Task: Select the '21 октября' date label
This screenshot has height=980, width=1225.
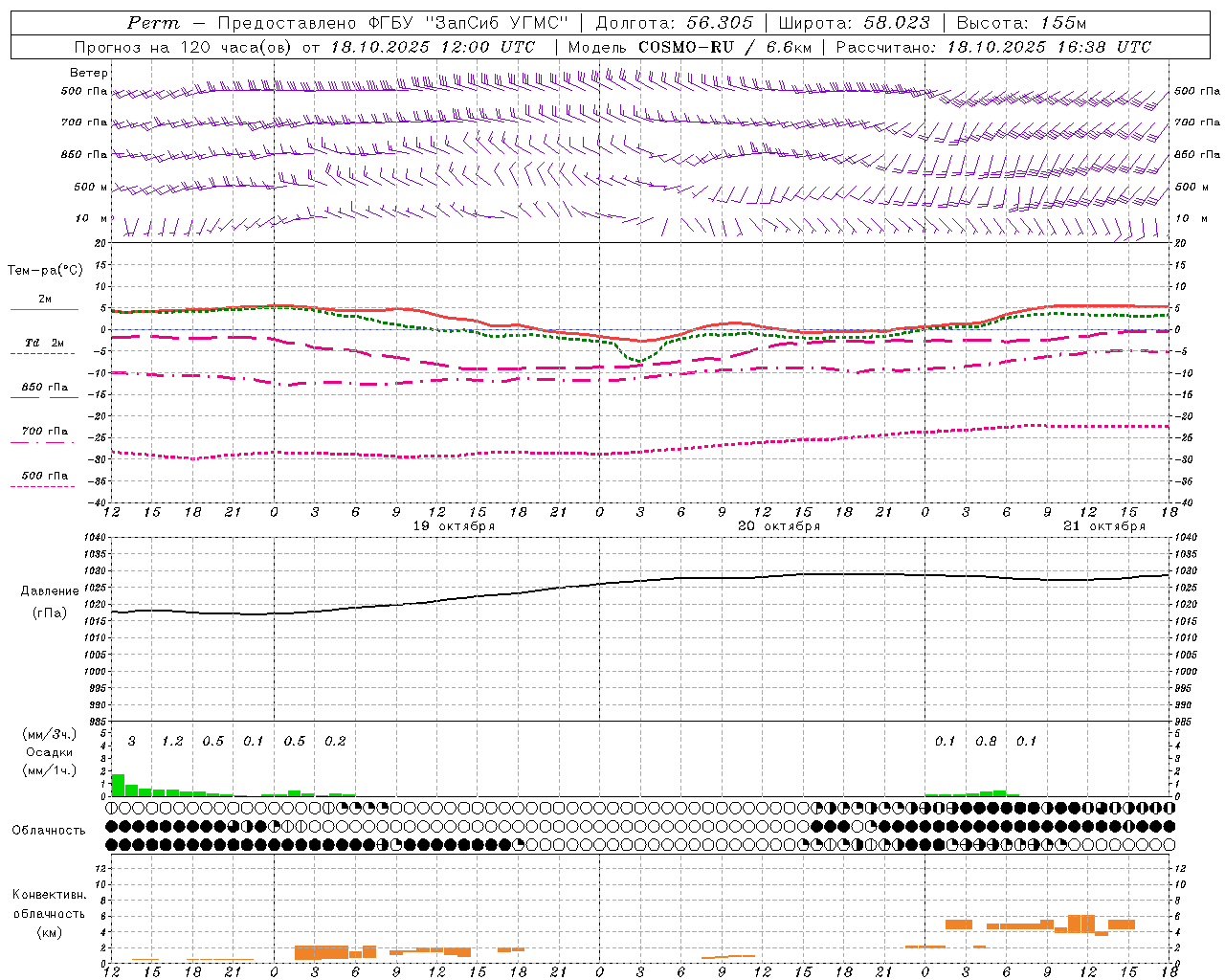Action: (1104, 526)
